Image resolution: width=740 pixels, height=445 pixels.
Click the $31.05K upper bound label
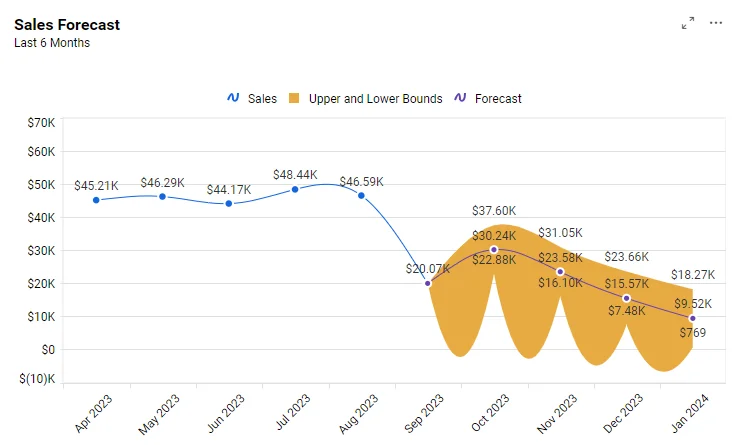click(x=560, y=233)
